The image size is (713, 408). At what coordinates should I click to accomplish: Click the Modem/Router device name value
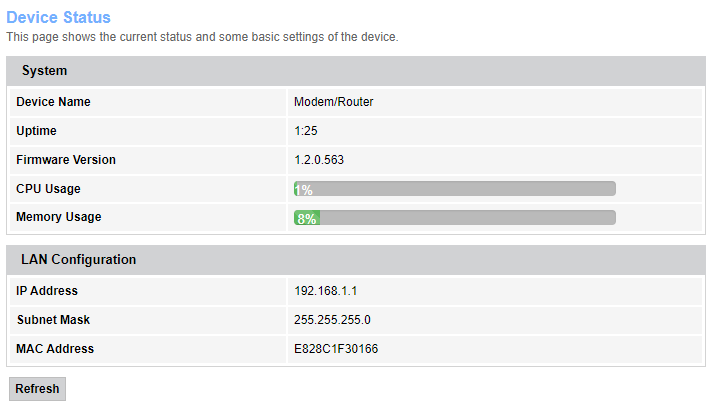(x=333, y=102)
